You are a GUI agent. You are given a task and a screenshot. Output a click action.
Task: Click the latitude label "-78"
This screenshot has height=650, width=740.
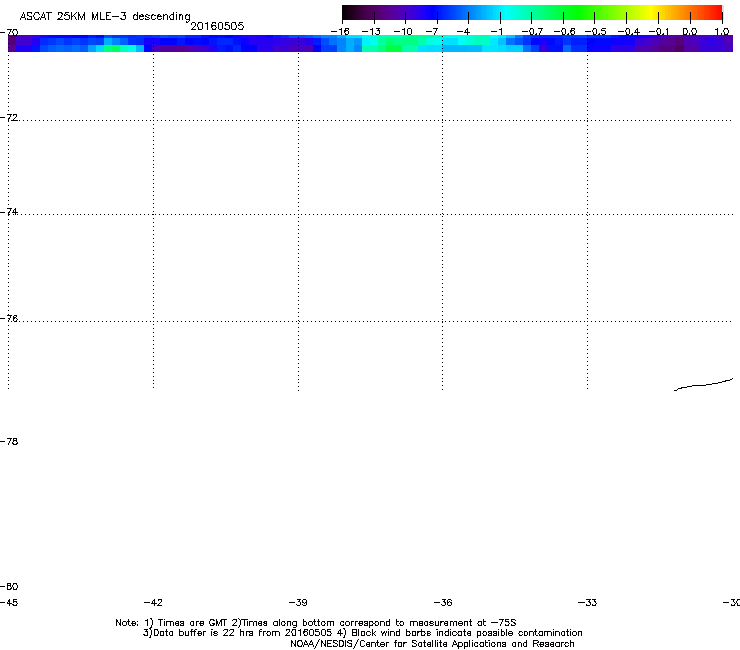[x=9, y=441]
